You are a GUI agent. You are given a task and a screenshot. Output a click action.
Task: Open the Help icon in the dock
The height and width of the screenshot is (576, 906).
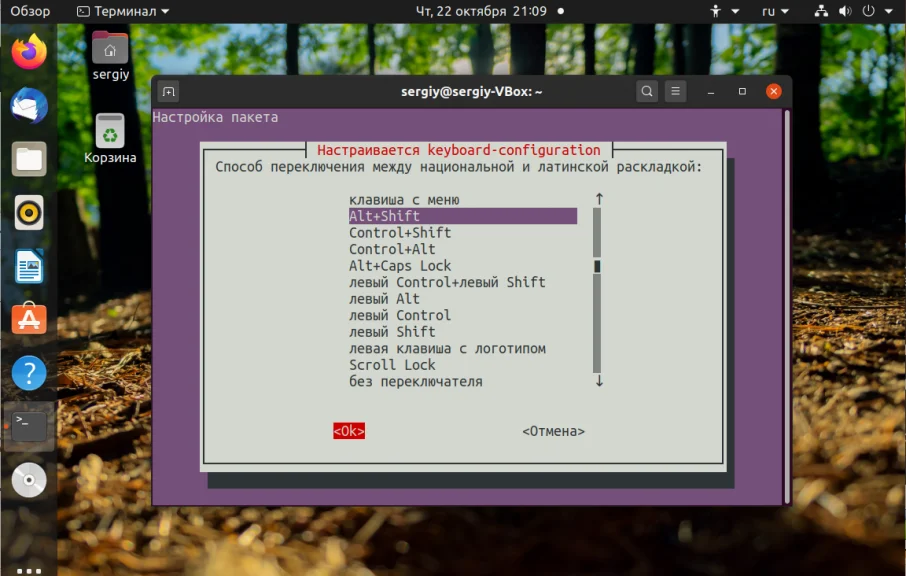(29, 373)
